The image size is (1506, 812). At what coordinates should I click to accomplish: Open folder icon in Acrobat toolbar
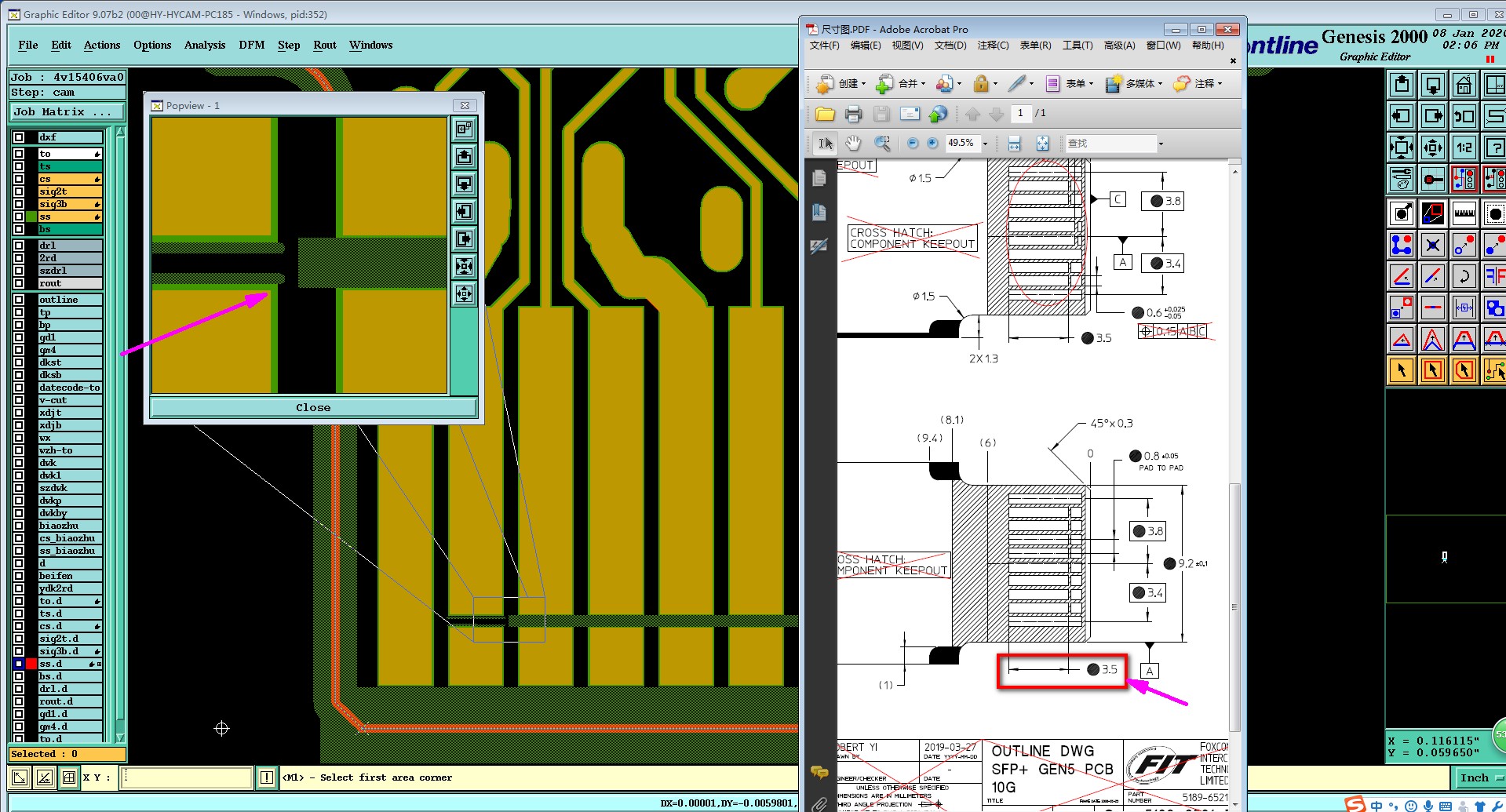pos(825,115)
